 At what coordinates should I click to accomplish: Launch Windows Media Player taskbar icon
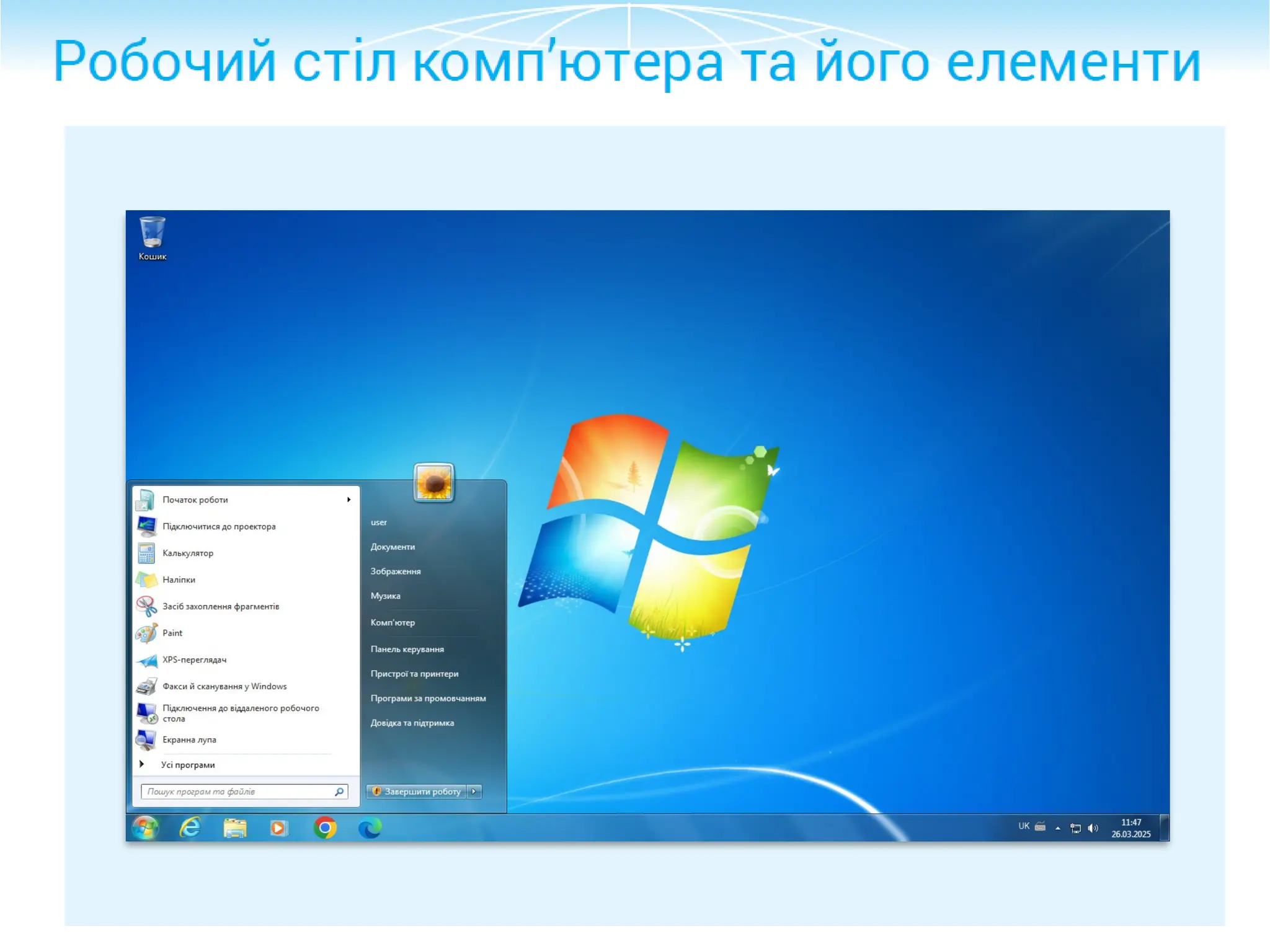[279, 828]
